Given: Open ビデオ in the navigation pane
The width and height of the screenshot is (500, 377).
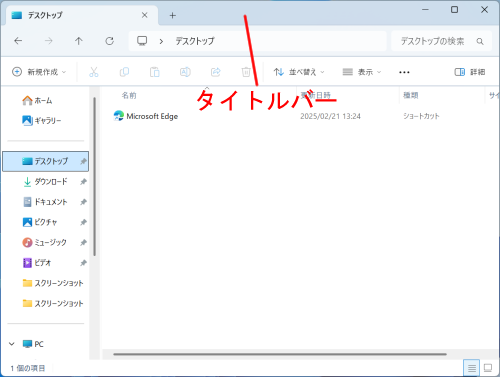Looking at the screenshot, I should pyautogui.click(x=37, y=263).
